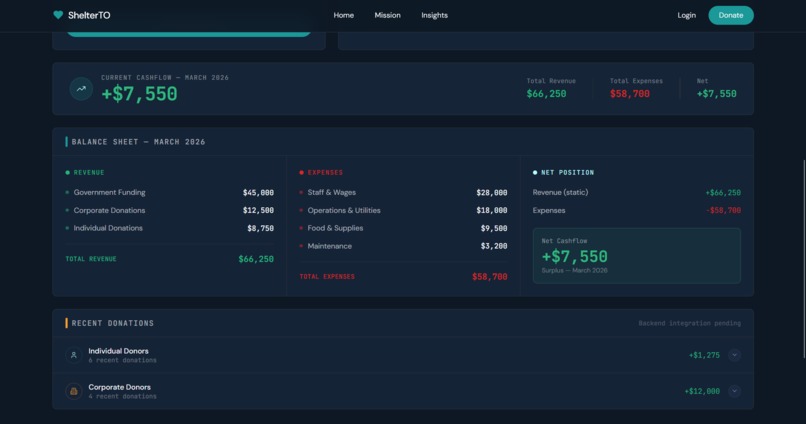The image size is (806, 424).
Task: Click the Government Funding row label
Action: 109,193
